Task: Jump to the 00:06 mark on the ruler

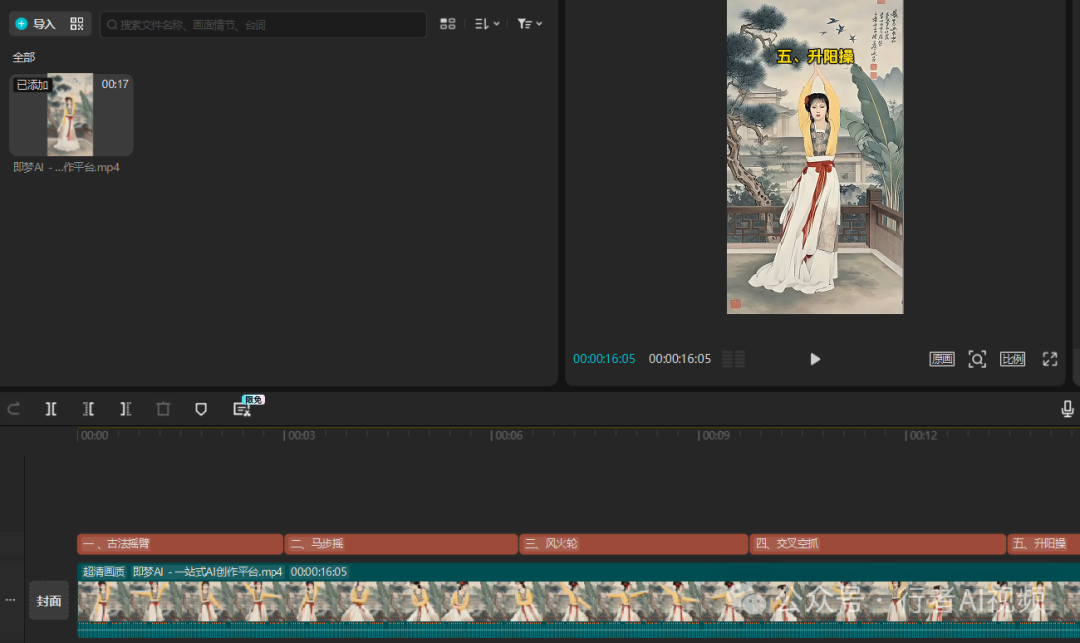Action: click(x=507, y=435)
